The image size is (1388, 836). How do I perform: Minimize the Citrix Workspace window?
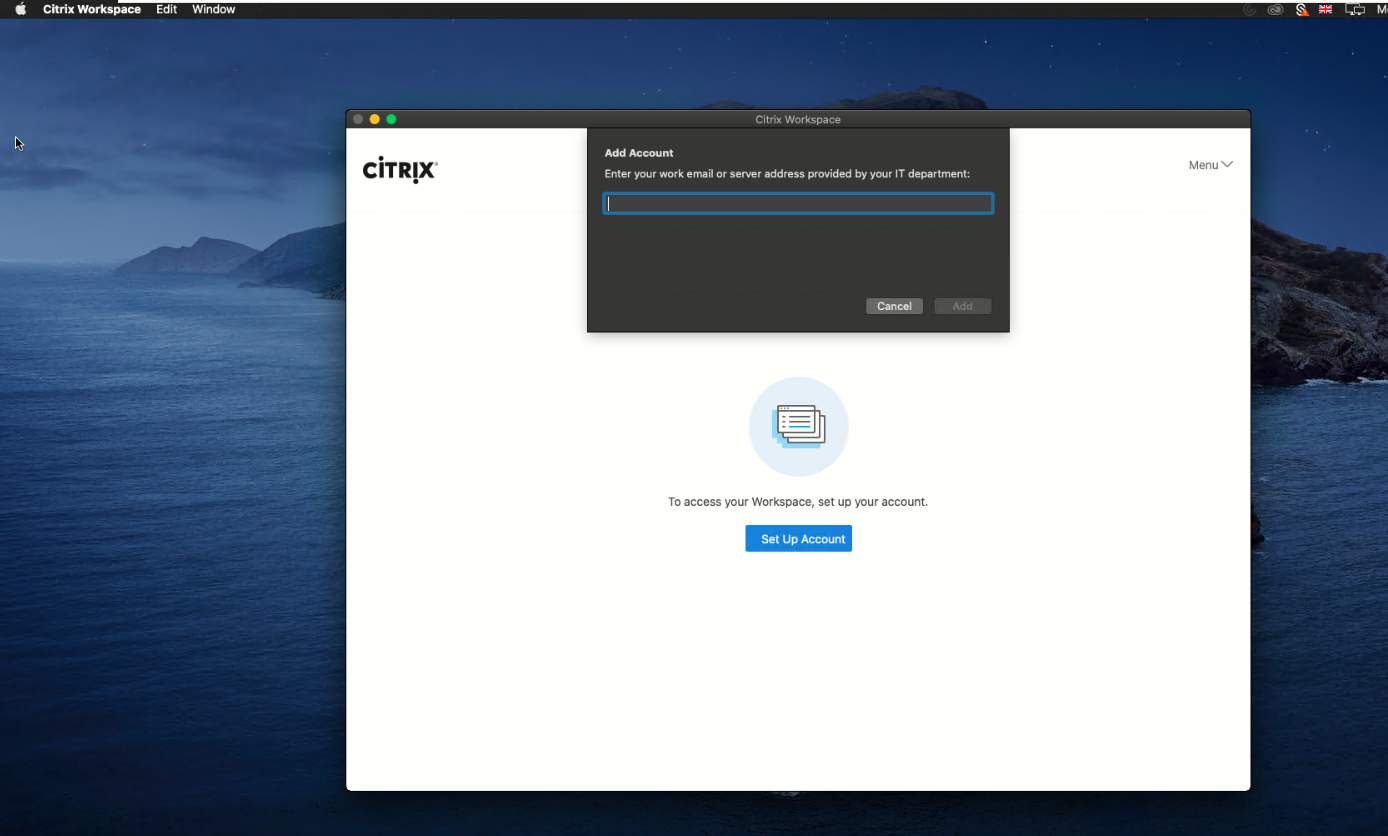coord(375,120)
